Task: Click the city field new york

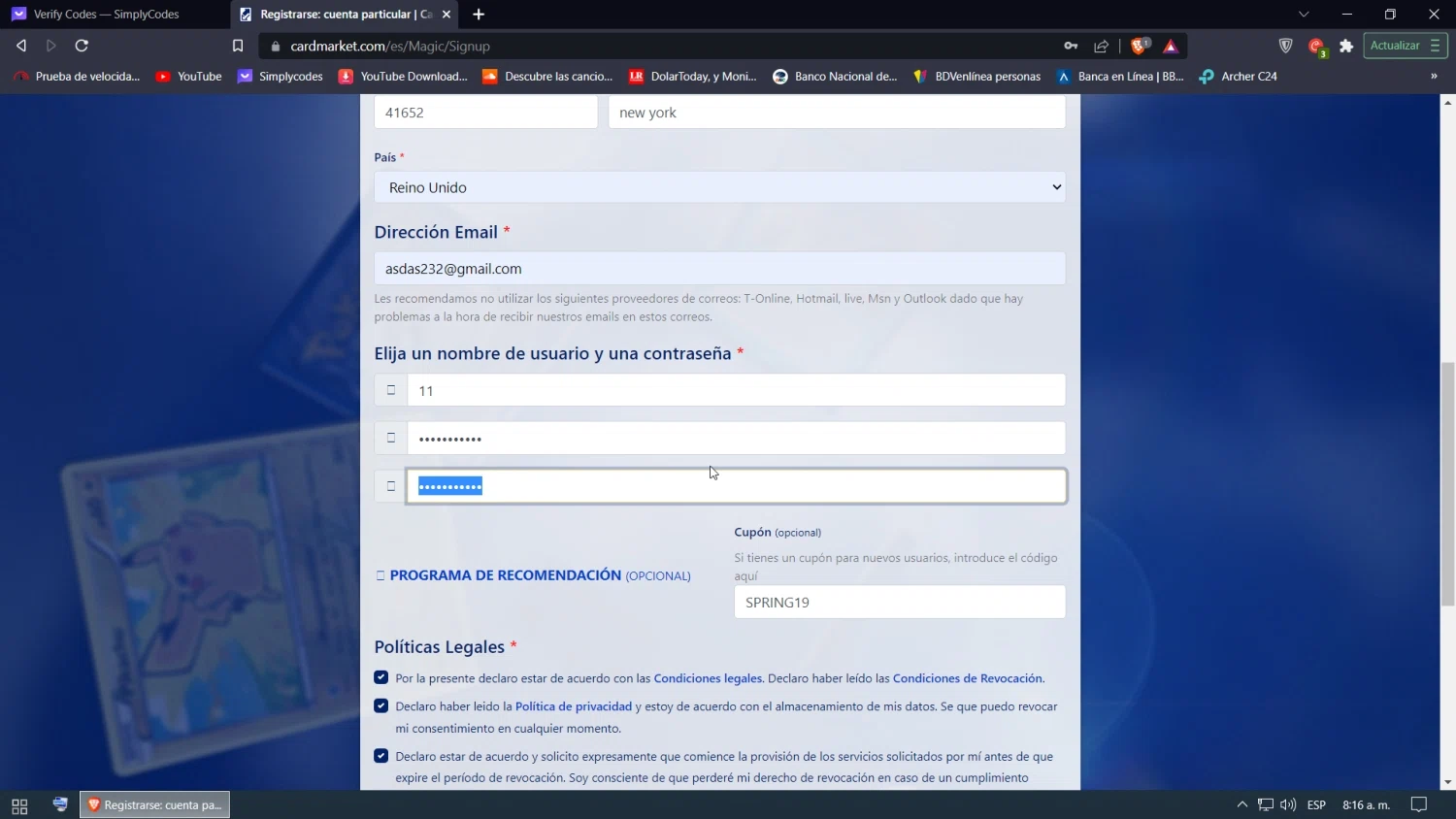Action: tap(837, 113)
